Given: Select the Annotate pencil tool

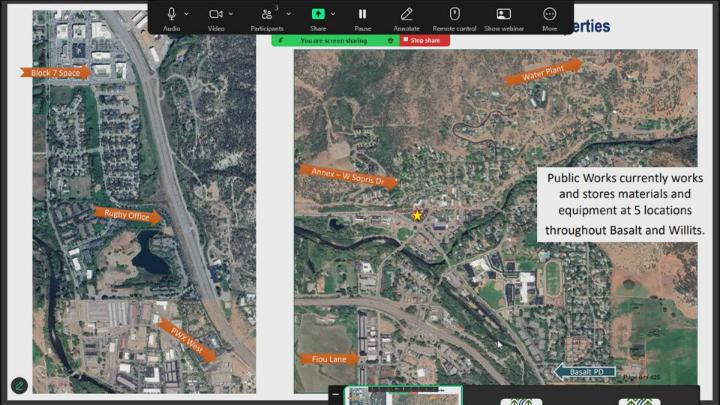Looking at the screenshot, I should 406,14.
